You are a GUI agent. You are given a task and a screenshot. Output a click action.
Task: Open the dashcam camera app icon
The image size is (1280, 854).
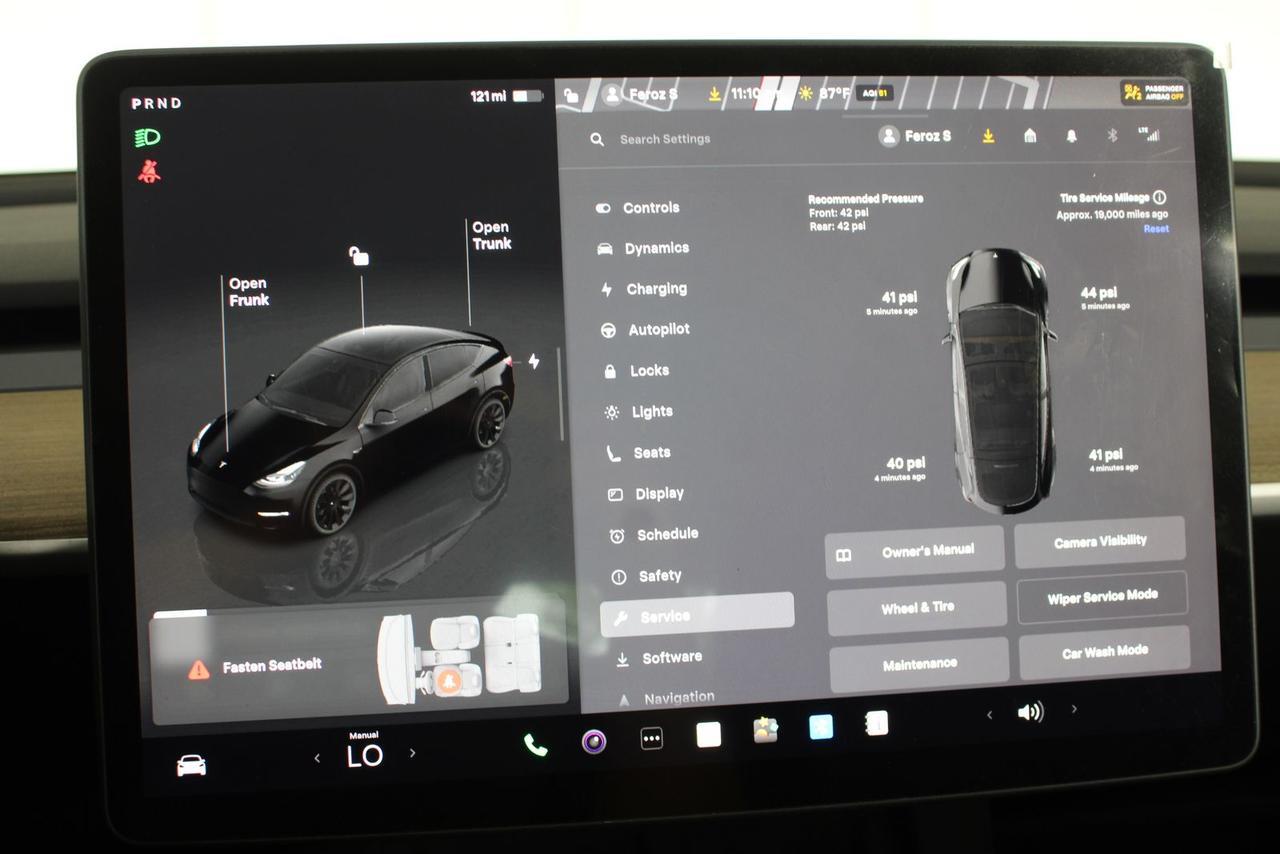pos(594,741)
